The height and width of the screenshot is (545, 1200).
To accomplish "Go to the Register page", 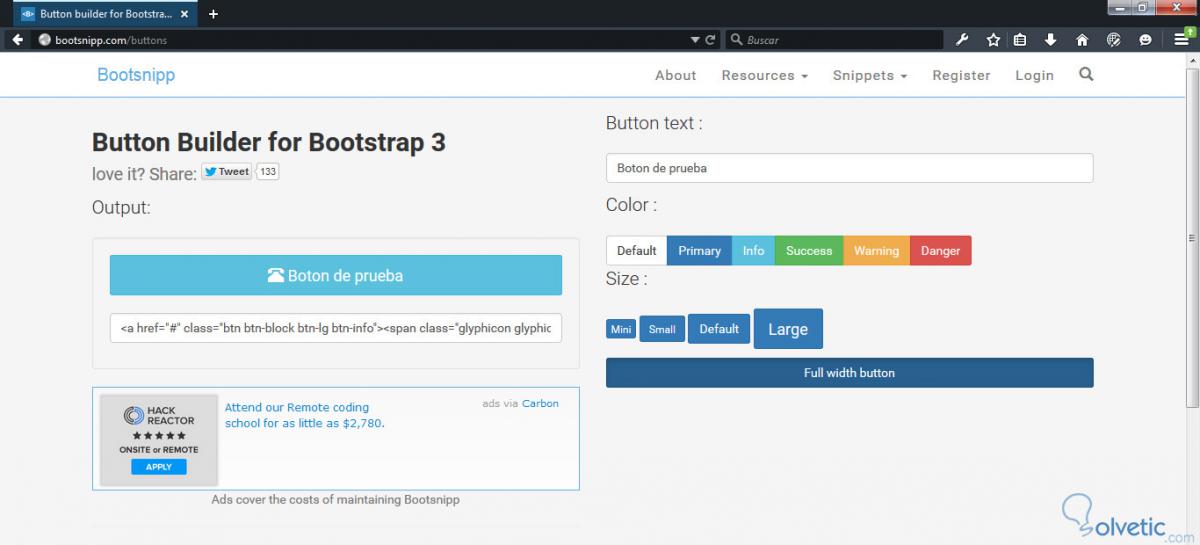I will (961, 75).
